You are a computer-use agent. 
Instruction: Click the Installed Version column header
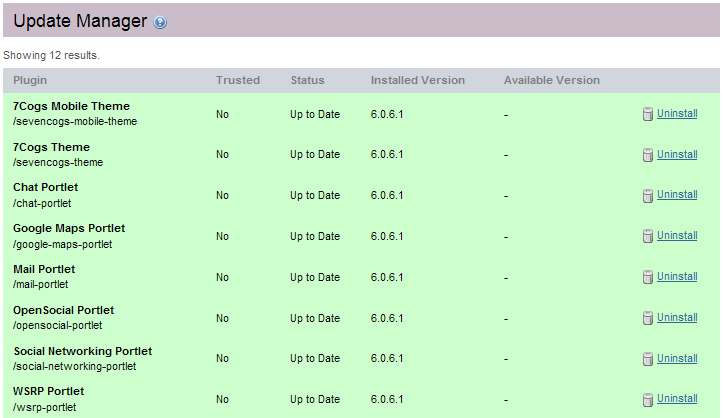(x=418, y=80)
